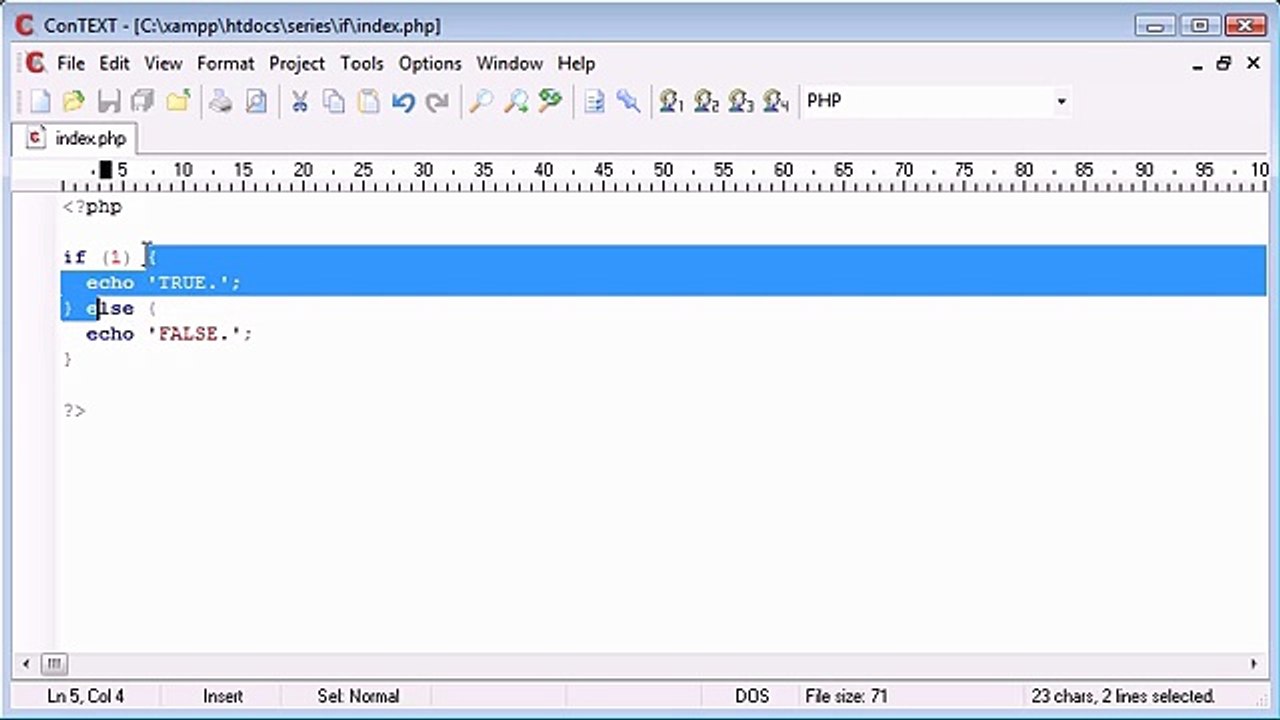Image resolution: width=1280 pixels, height=720 pixels.
Task: Click the horizontal scrollbar thumb
Action: [x=54, y=663]
